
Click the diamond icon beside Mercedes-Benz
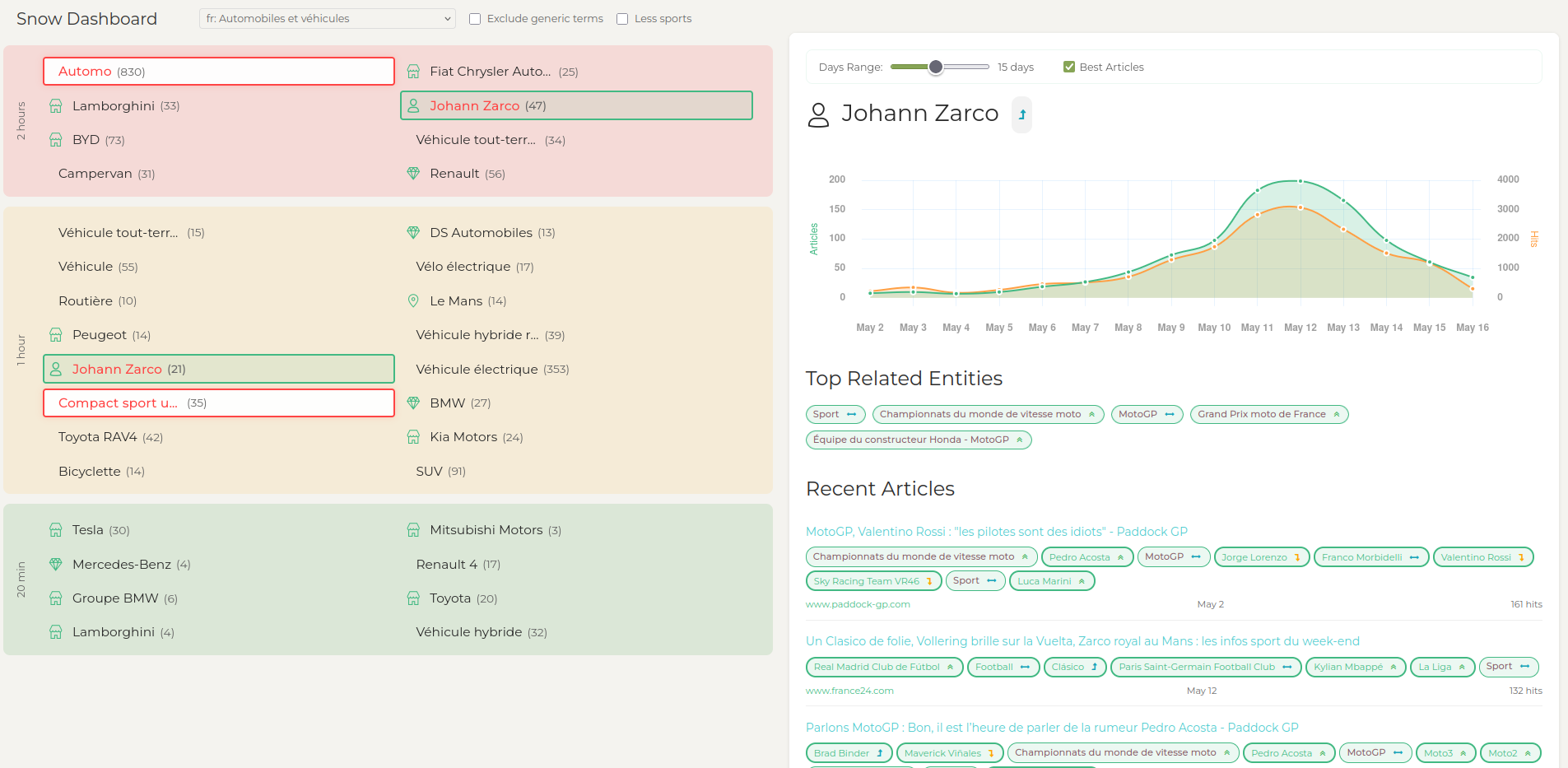(x=56, y=565)
